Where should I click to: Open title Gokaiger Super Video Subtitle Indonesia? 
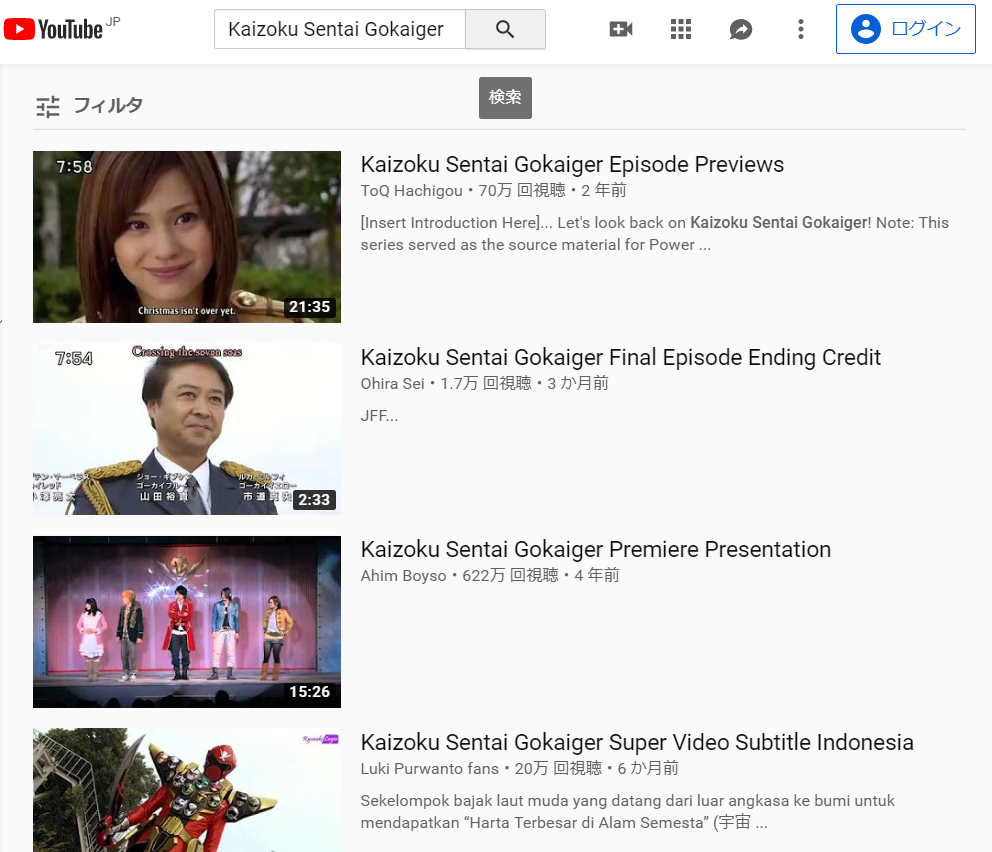(637, 742)
